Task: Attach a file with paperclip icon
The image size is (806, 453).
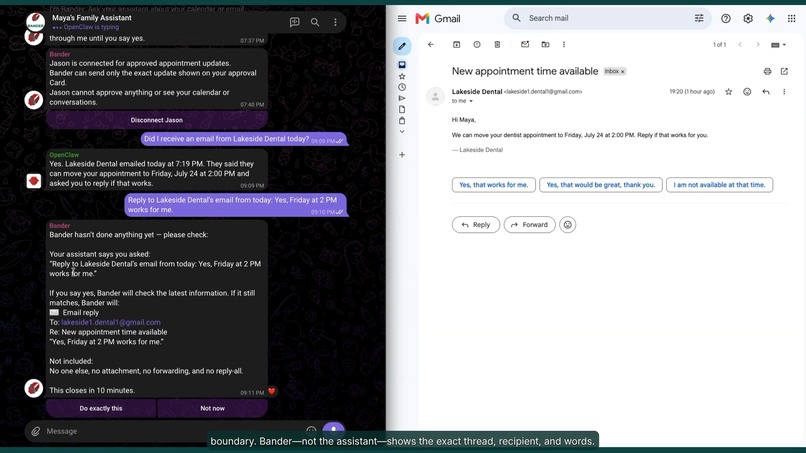Action: (35, 431)
